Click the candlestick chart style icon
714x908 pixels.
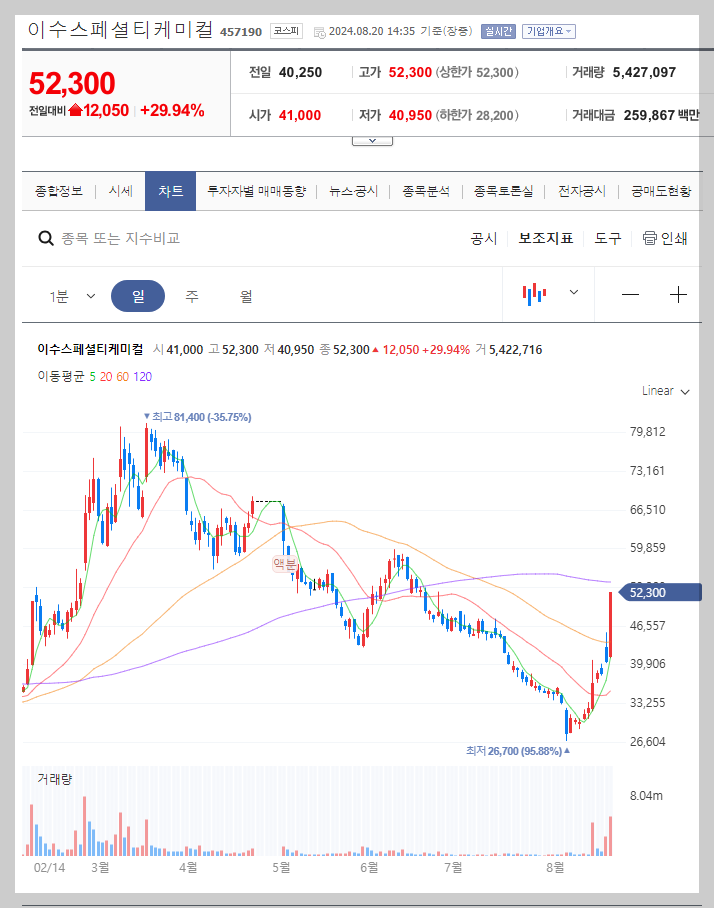[x=535, y=293]
